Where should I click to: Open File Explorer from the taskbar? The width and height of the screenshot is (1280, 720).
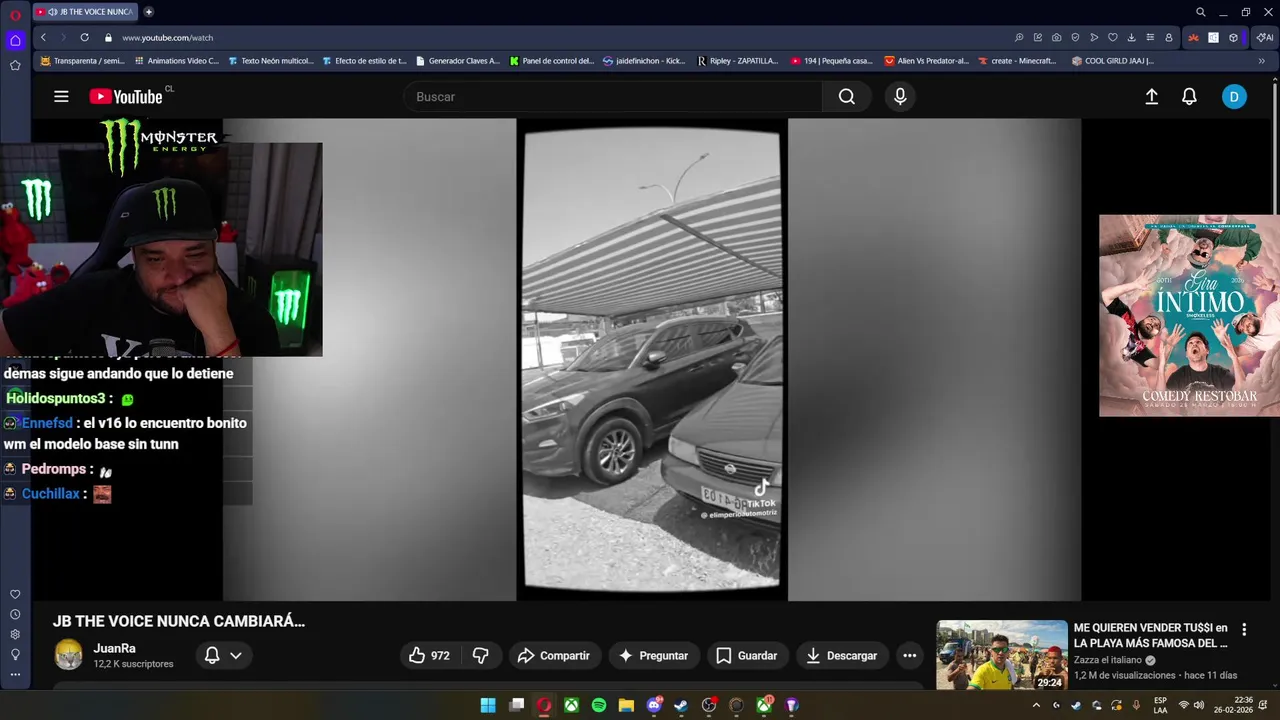pos(626,705)
